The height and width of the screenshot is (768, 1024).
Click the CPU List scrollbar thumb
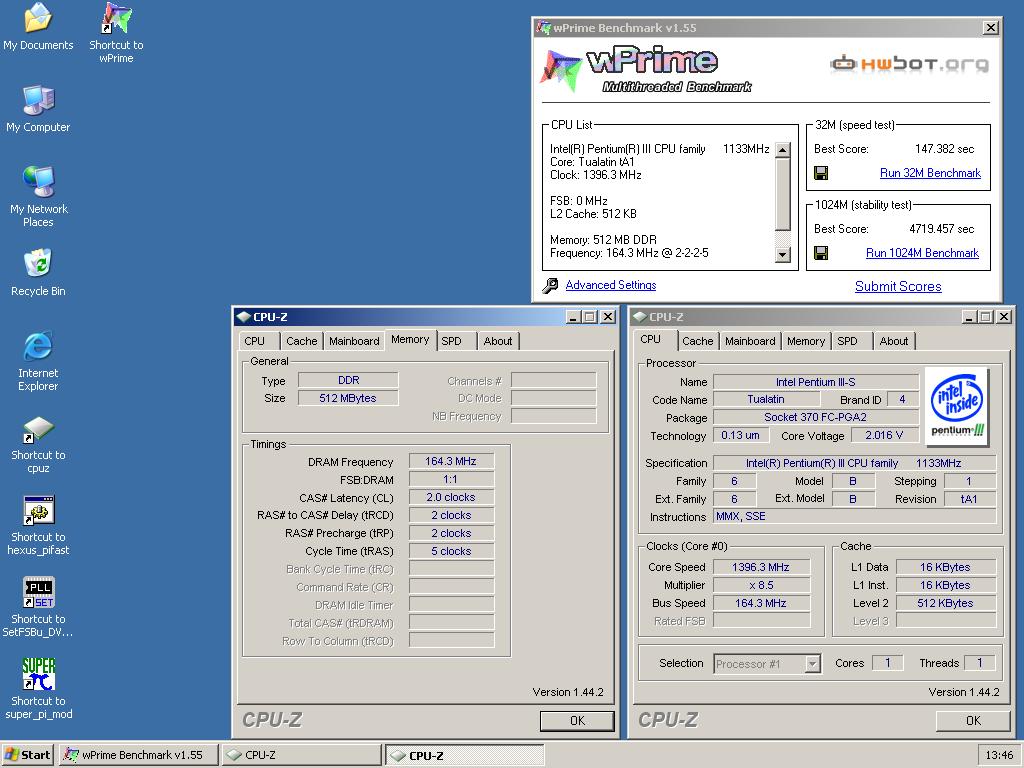pos(782,193)
